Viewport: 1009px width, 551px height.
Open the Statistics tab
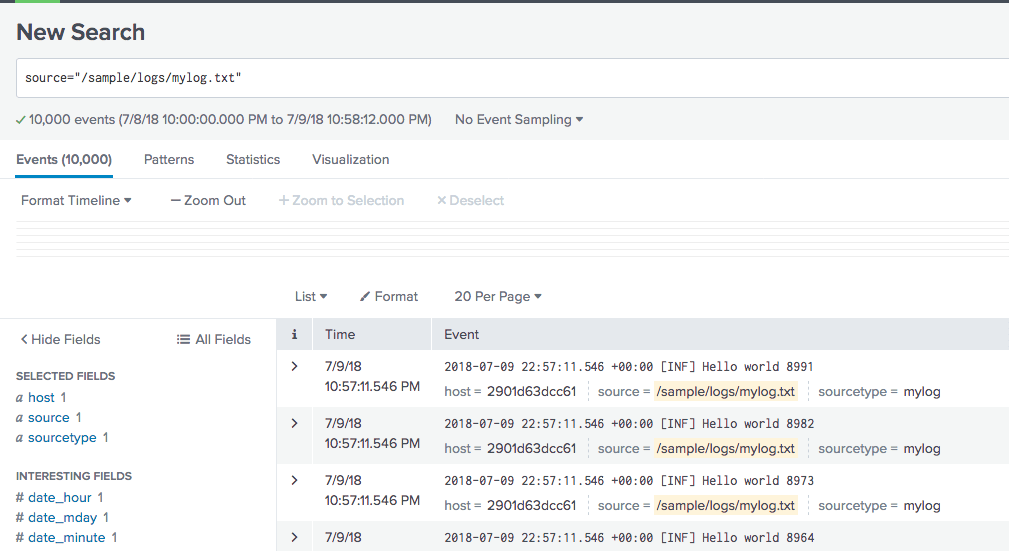[253, 160]
